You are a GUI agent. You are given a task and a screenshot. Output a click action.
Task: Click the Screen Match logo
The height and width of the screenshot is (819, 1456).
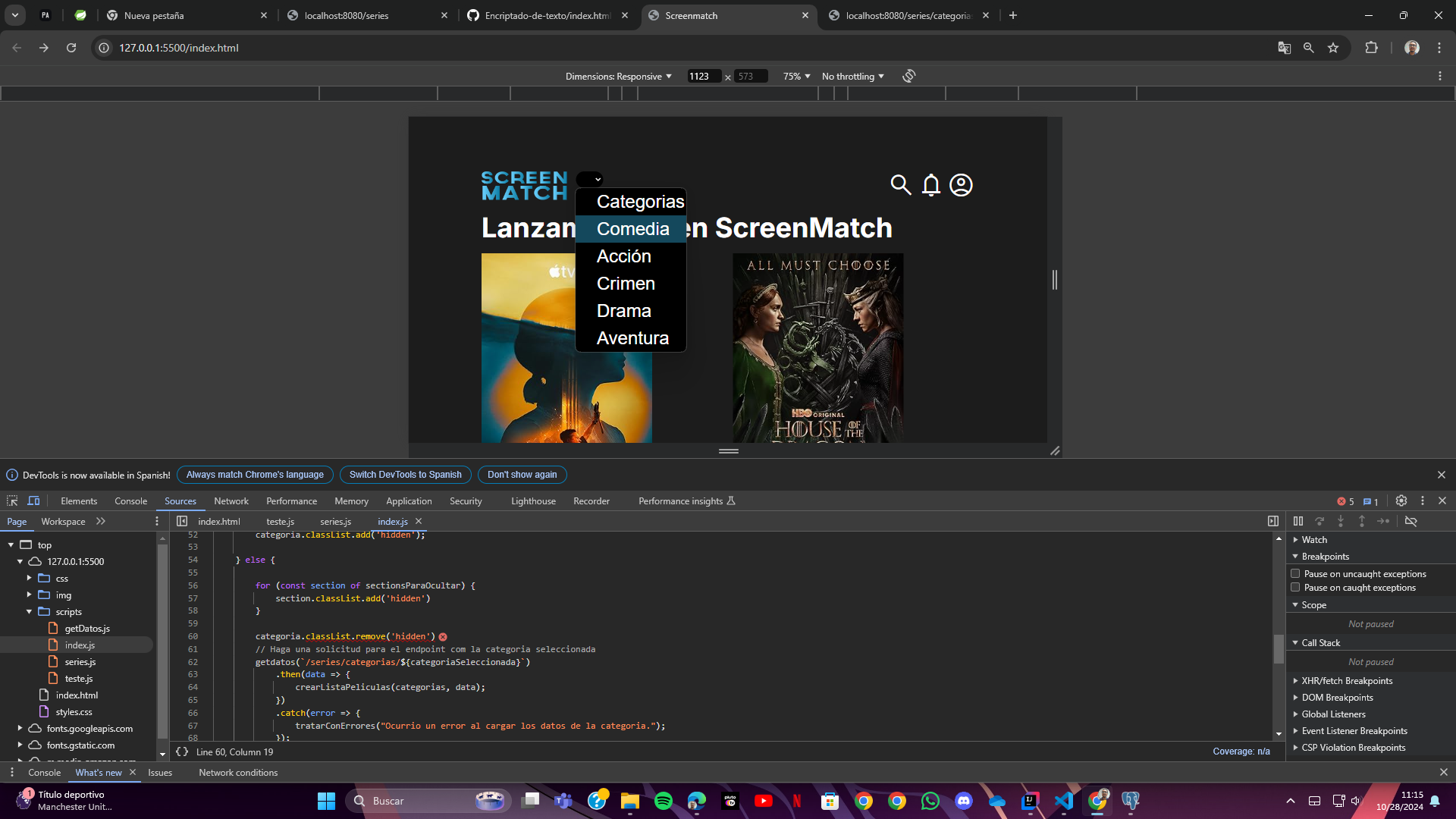[x=524, y=186]
